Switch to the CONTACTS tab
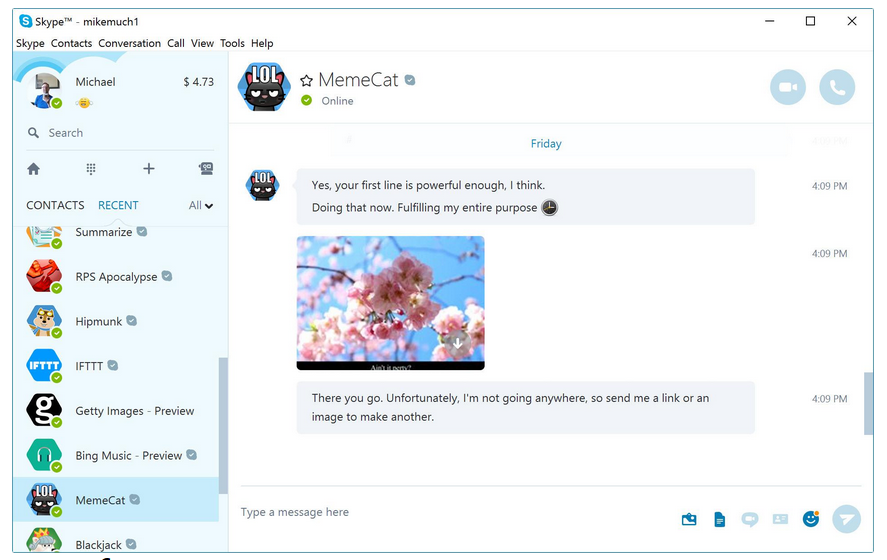The height and width of the screenshot is (560, 887). [x=55, y=205]
